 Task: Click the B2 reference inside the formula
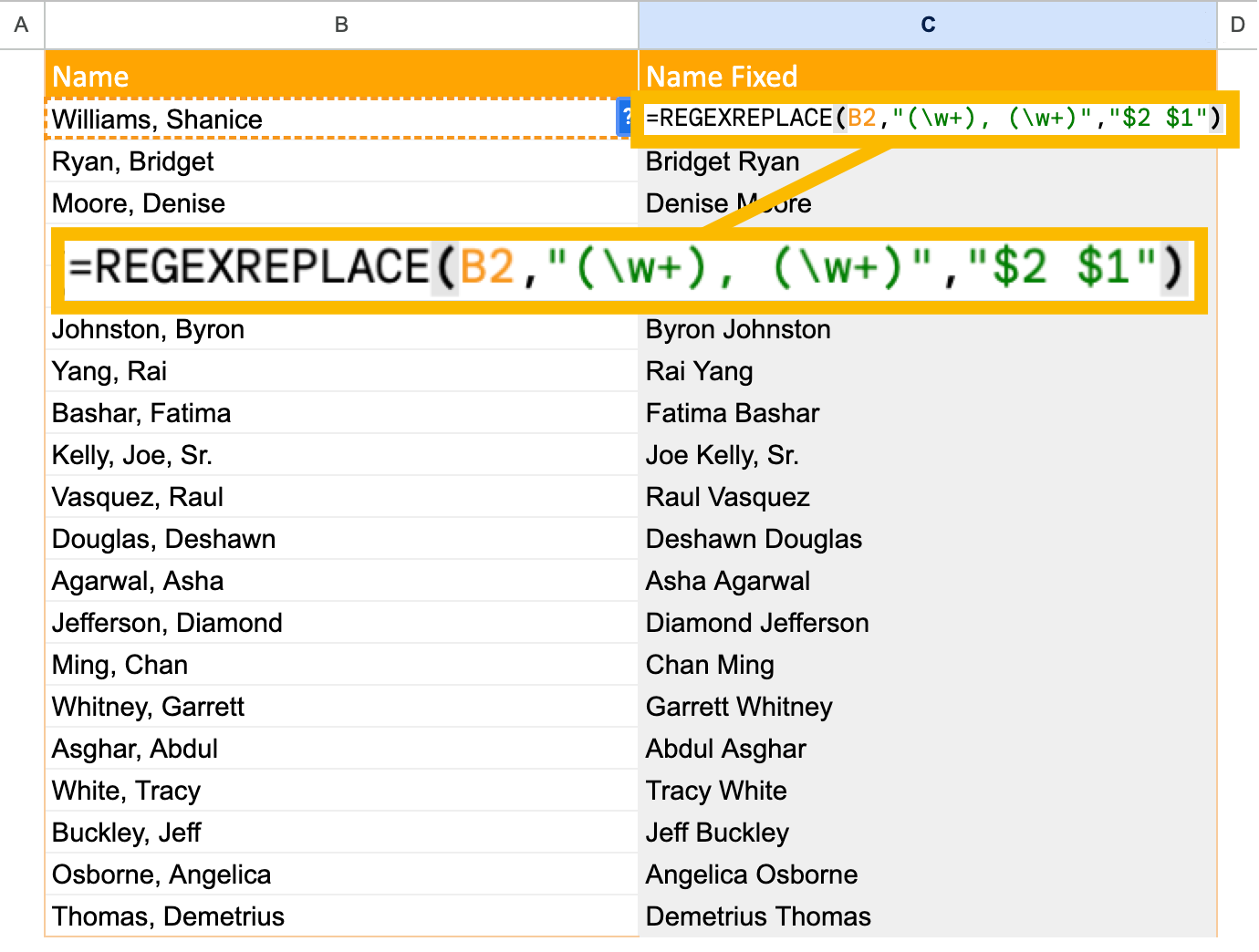[487, 269]
